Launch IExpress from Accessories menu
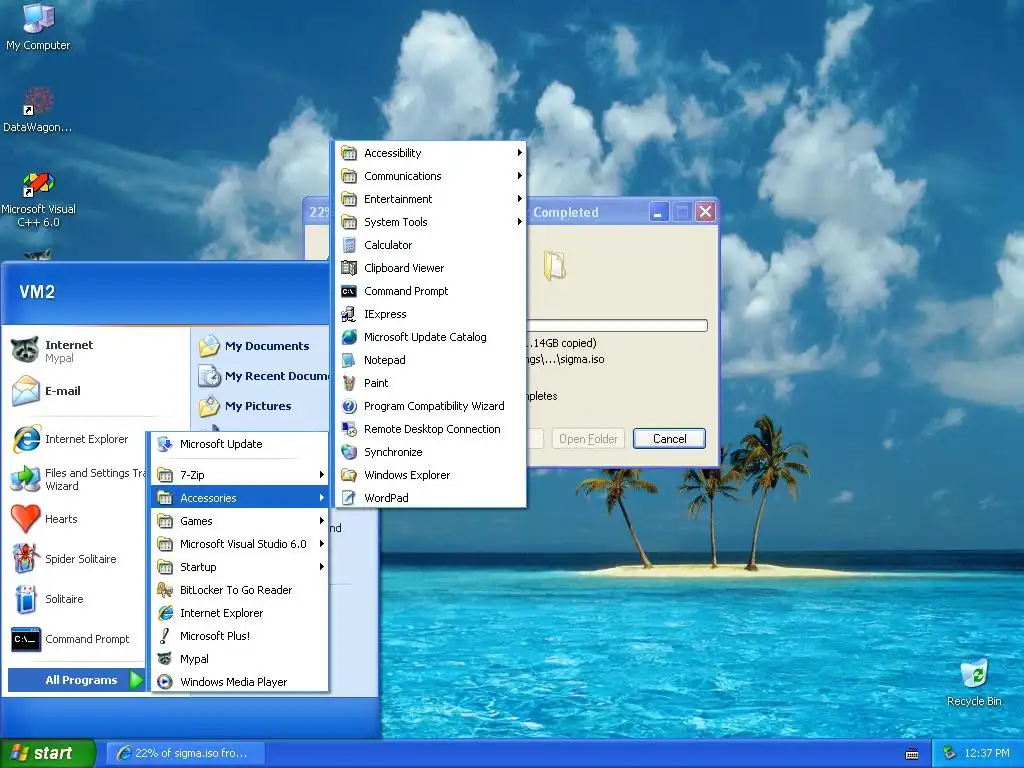The height and width of the screenshot is (768, 1024). [431, 314]
